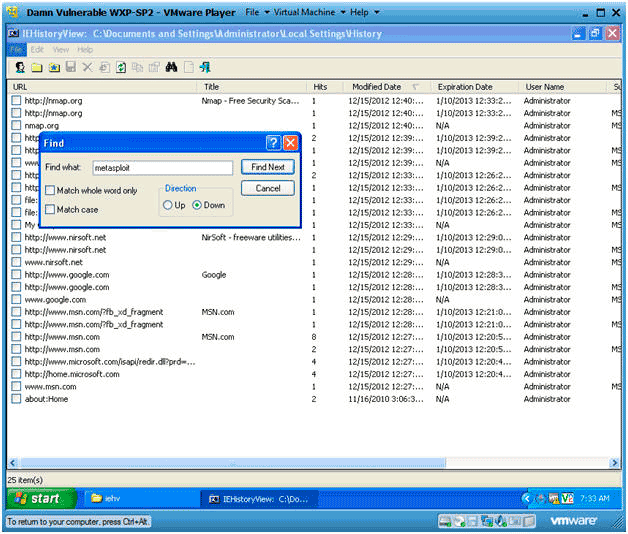Click the IEHistoryView title bar app icon
The height and width of the screenshot is (534, 628).
[14, 33]
